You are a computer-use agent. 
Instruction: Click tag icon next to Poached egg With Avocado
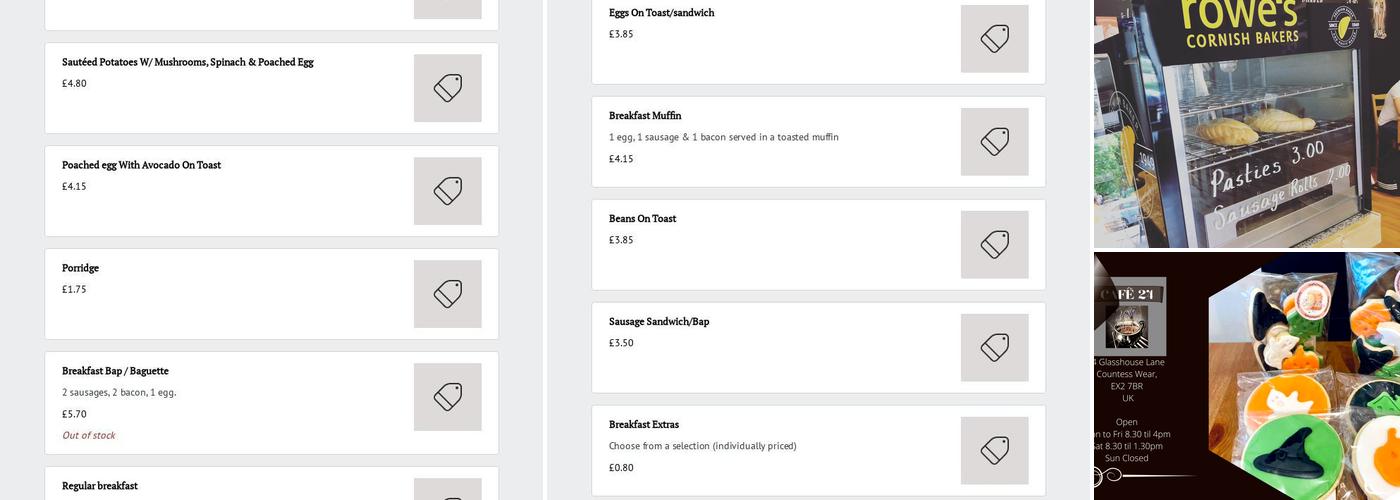(447, 191)
